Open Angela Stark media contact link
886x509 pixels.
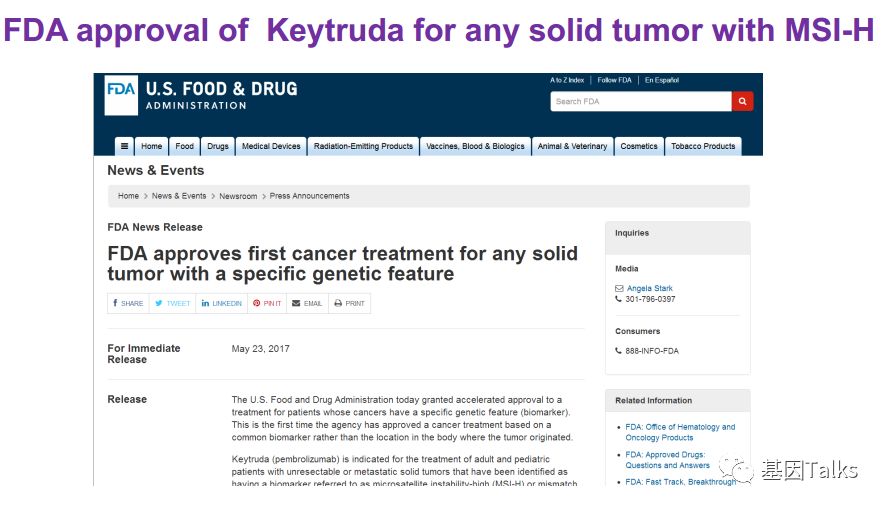pyautogui.click(x=650, y=288)
